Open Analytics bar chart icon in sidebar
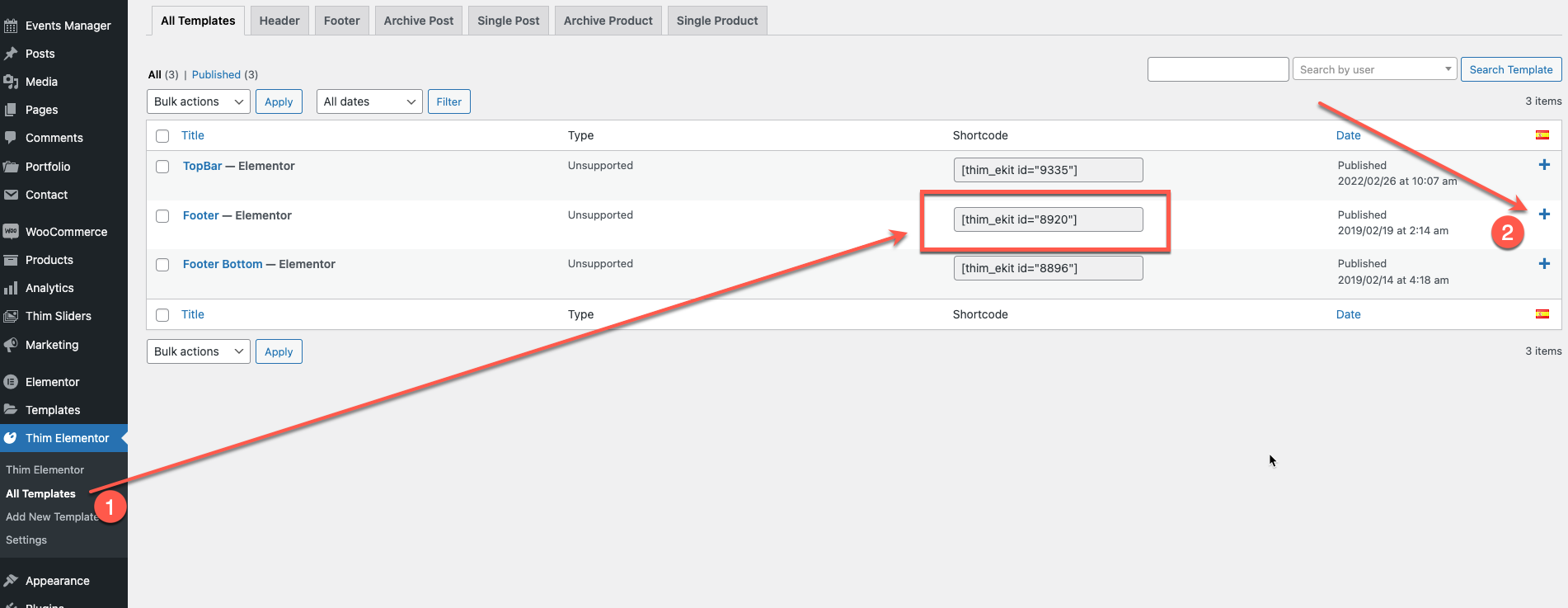The image size is (1568, 608). pyautogui.click(x=11, y=288)
